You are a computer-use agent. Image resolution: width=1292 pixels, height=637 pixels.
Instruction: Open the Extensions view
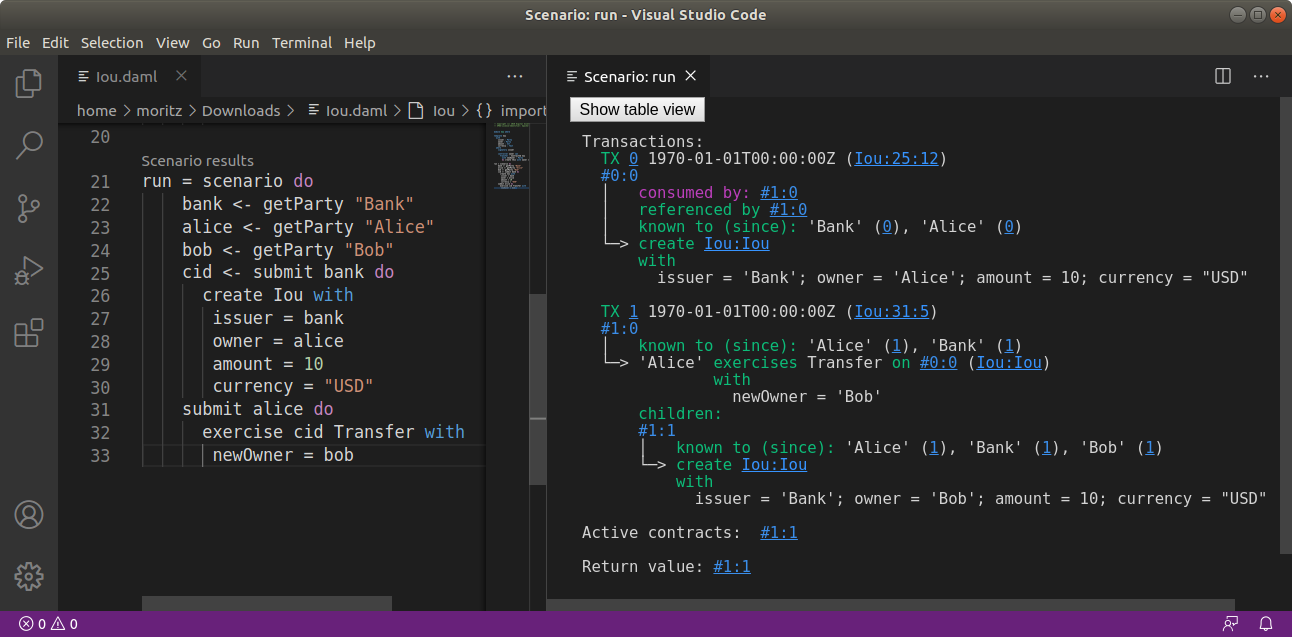29,332
